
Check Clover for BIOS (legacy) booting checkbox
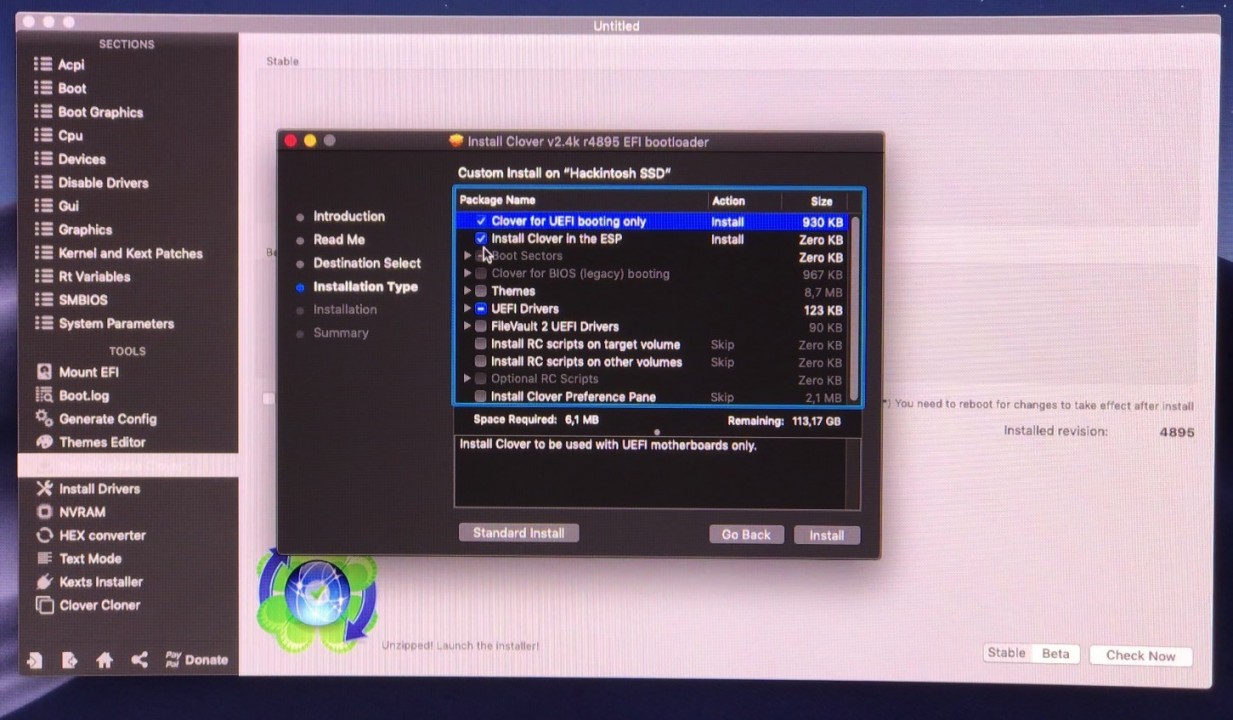[x=481, y=274]
